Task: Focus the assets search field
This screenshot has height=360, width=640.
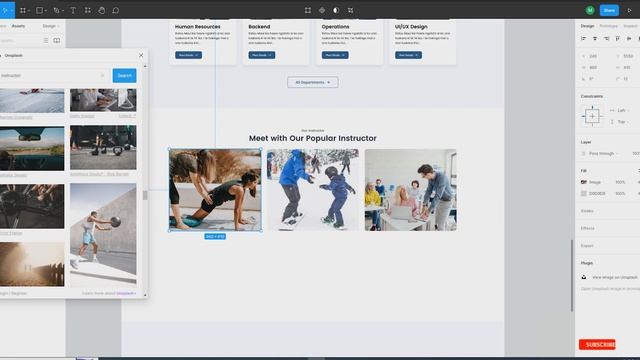Action: (20, 40)
